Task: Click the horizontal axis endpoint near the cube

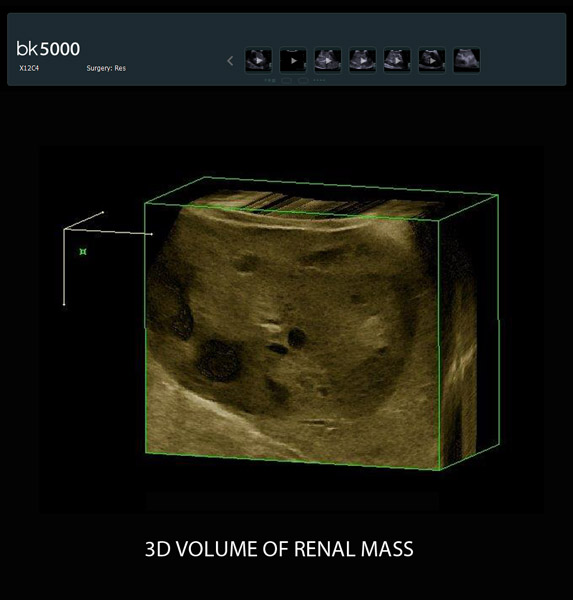Action: coord(152,234)
